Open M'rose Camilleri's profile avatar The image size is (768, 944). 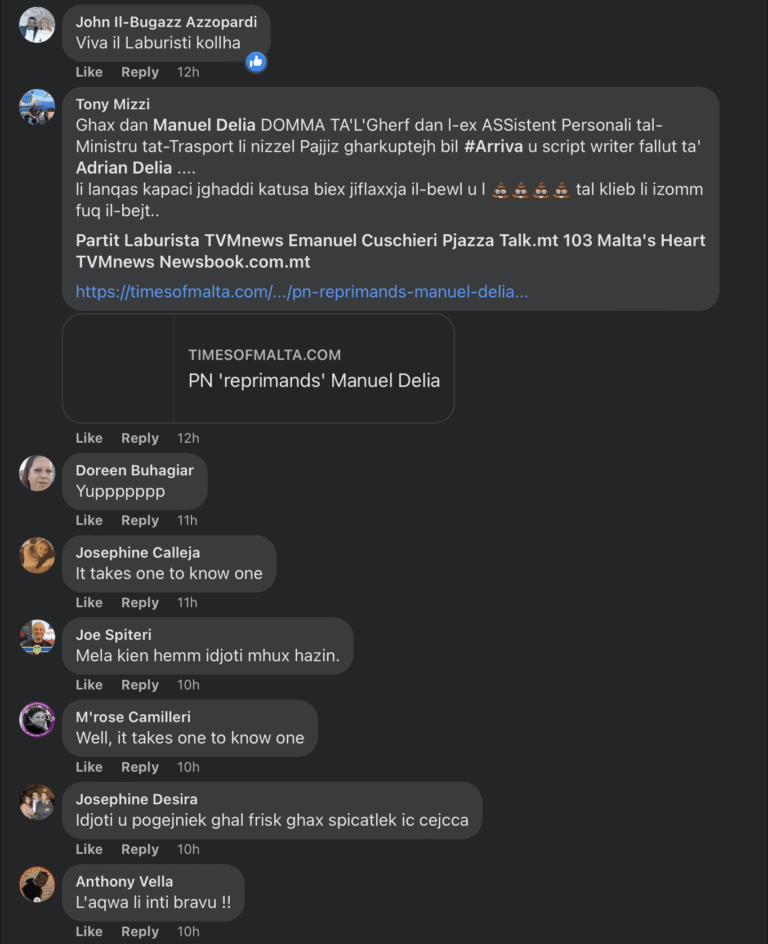[x=37, y=720]
